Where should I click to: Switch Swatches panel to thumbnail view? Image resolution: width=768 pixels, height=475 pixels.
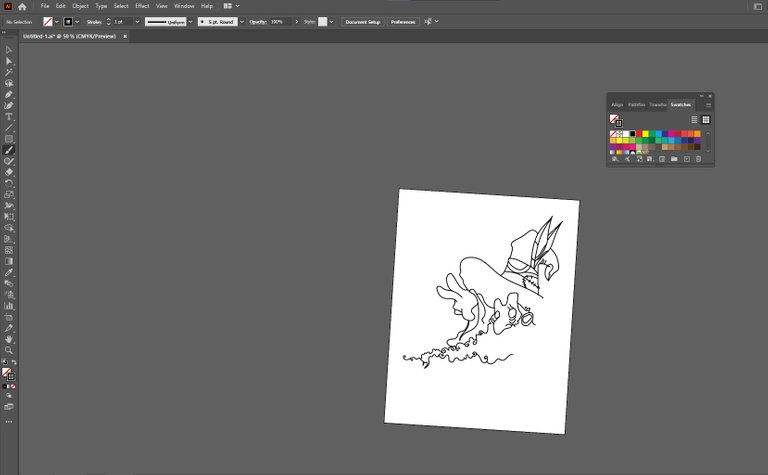[x=706, y=119]
